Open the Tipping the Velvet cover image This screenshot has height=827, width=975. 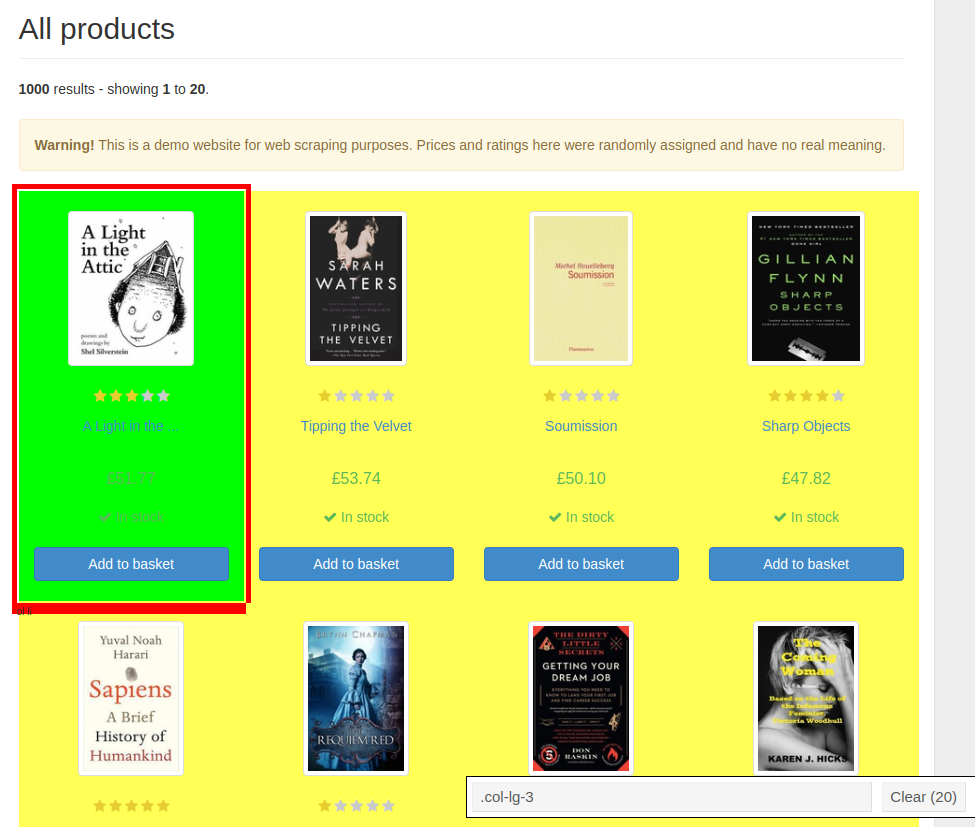(356, 289)
